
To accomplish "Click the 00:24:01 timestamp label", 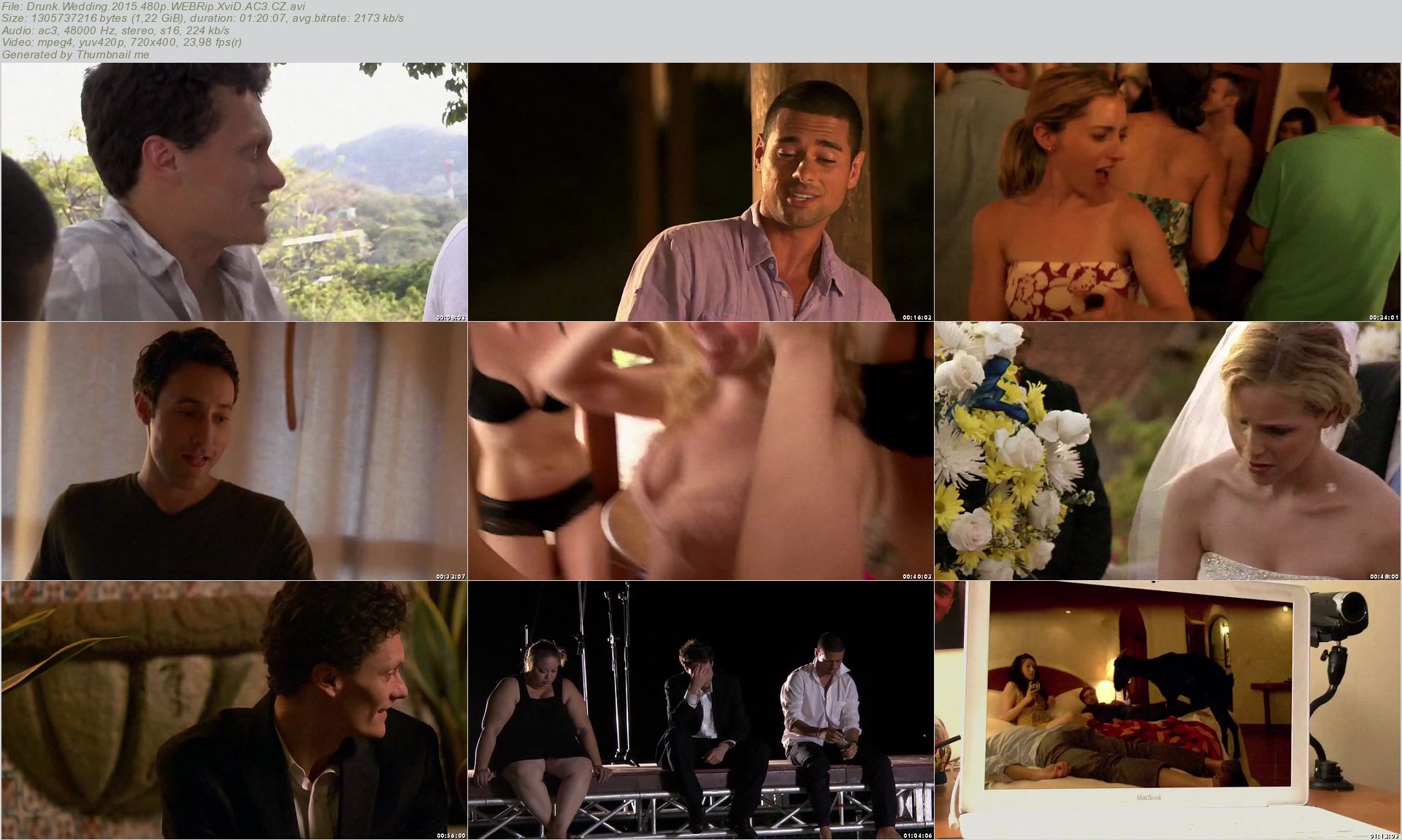I will (1384, 317).
